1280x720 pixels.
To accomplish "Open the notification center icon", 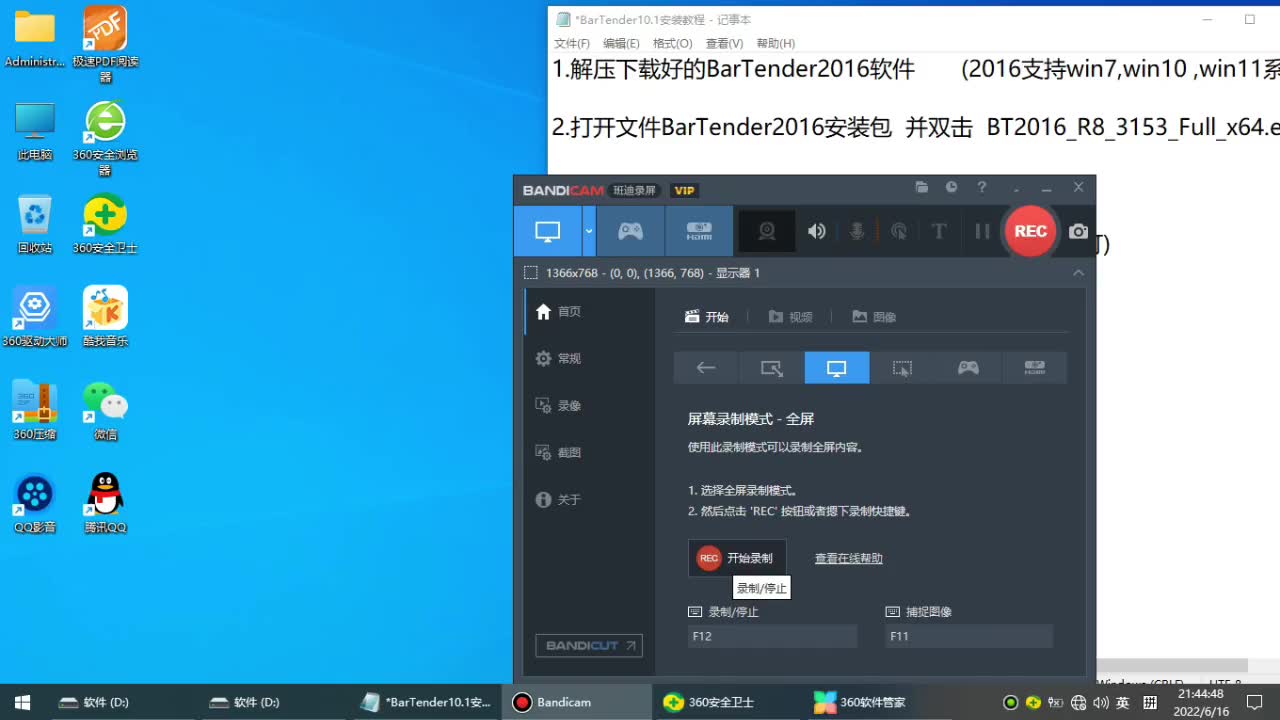I will (1254, 702).
